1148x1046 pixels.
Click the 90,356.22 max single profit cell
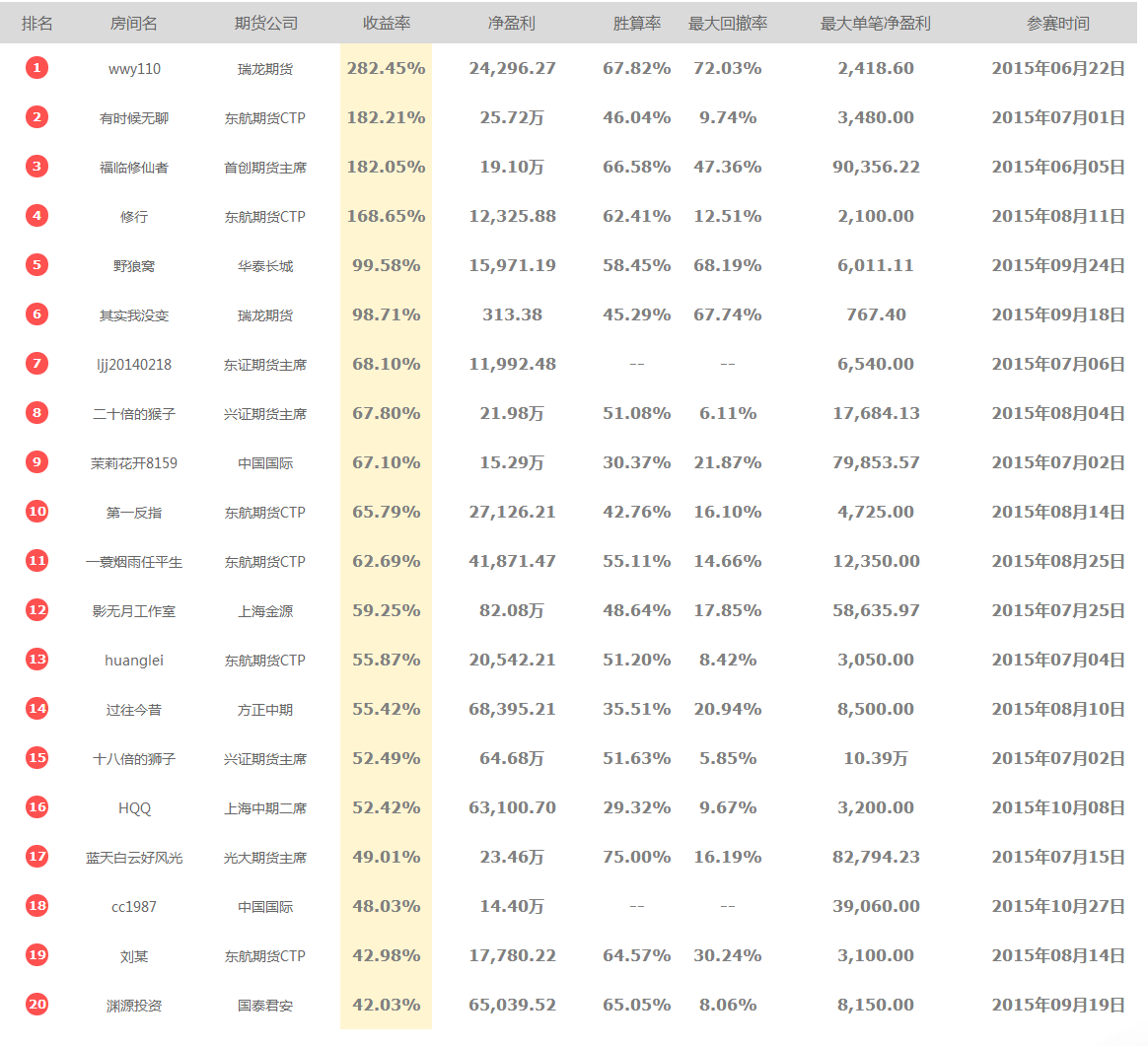click(876, 167)
